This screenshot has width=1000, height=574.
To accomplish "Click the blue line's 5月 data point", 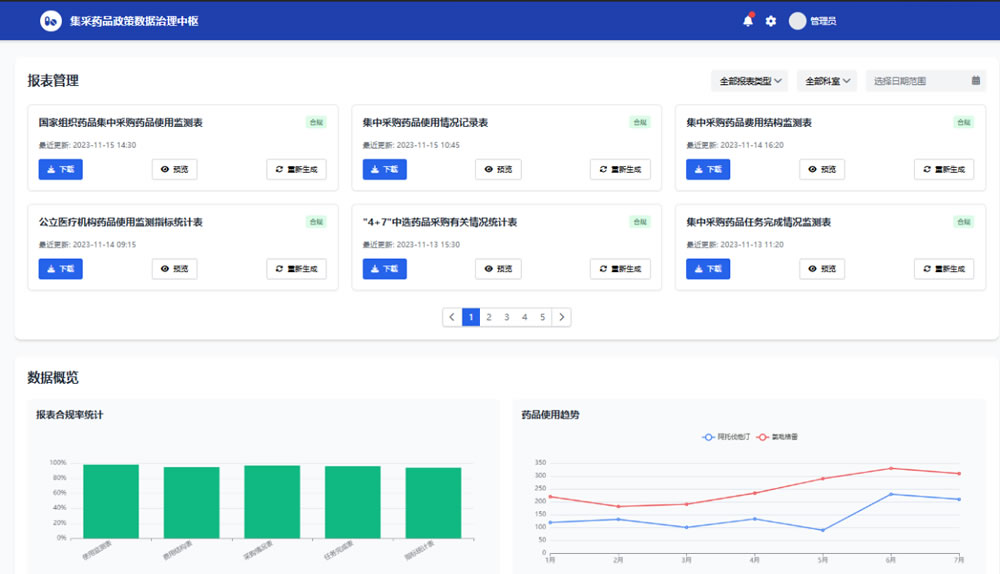I will [x=823, y=530].
